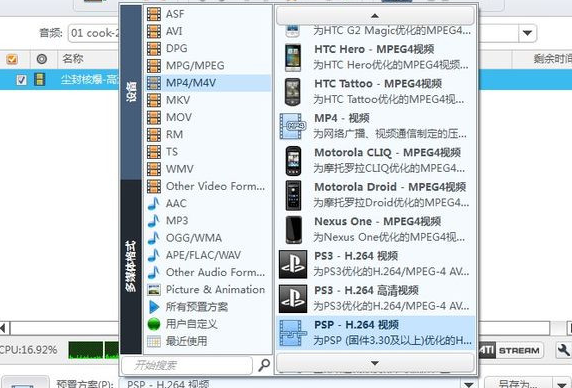Image resolution: width=572 pixels, height=388 pixels.
Task: Click the AAC music note icon
Action: pos(154,203)
